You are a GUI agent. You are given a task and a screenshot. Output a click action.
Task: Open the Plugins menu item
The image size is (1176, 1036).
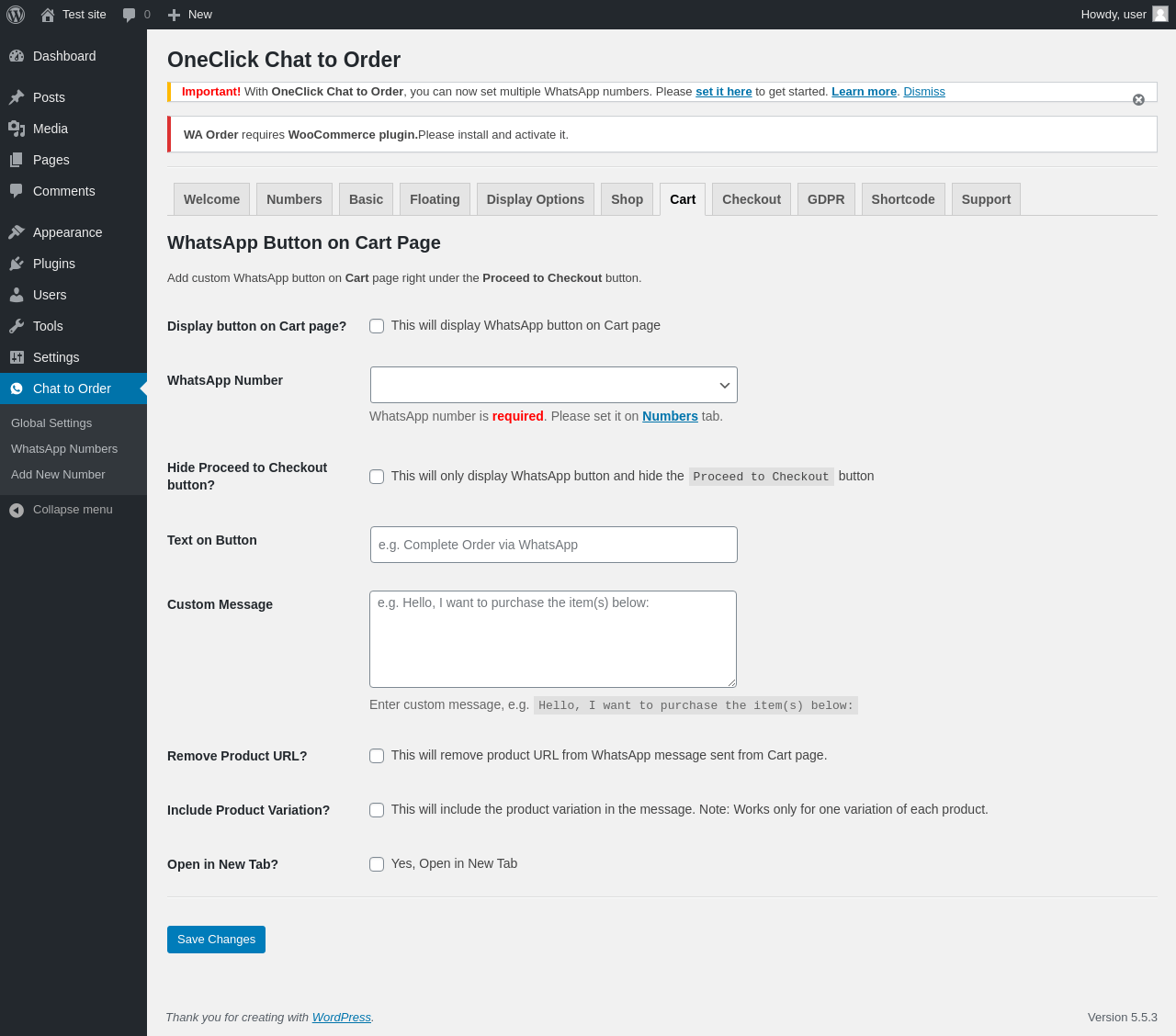(73, 264)
